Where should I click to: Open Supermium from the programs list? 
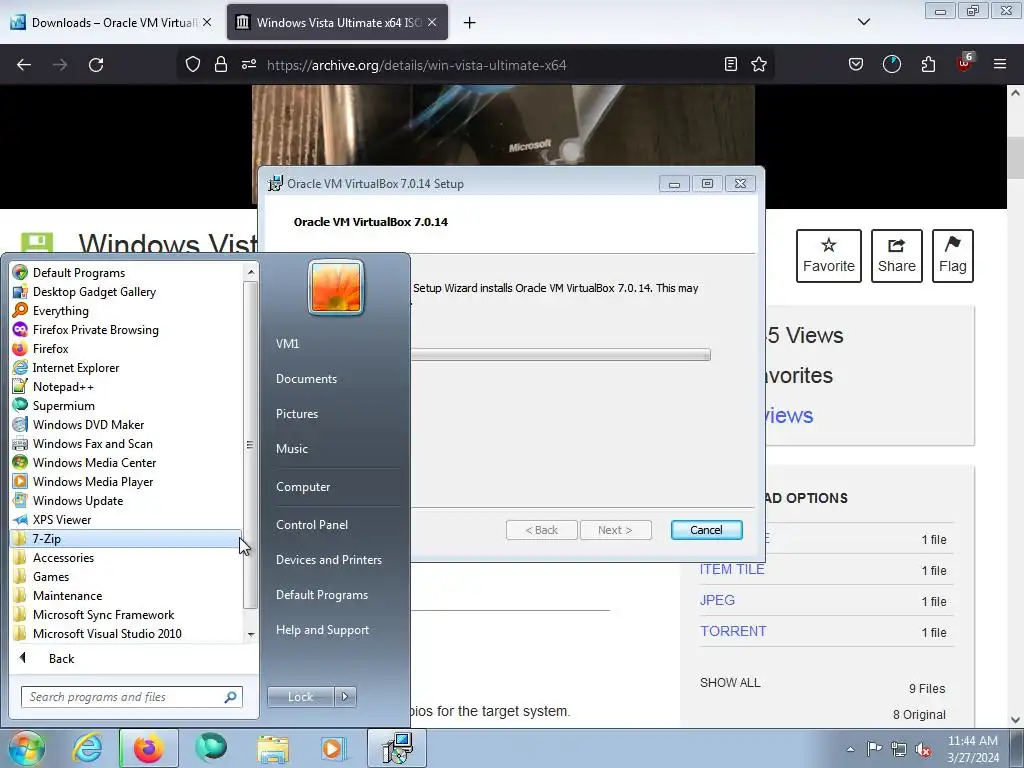63,405
